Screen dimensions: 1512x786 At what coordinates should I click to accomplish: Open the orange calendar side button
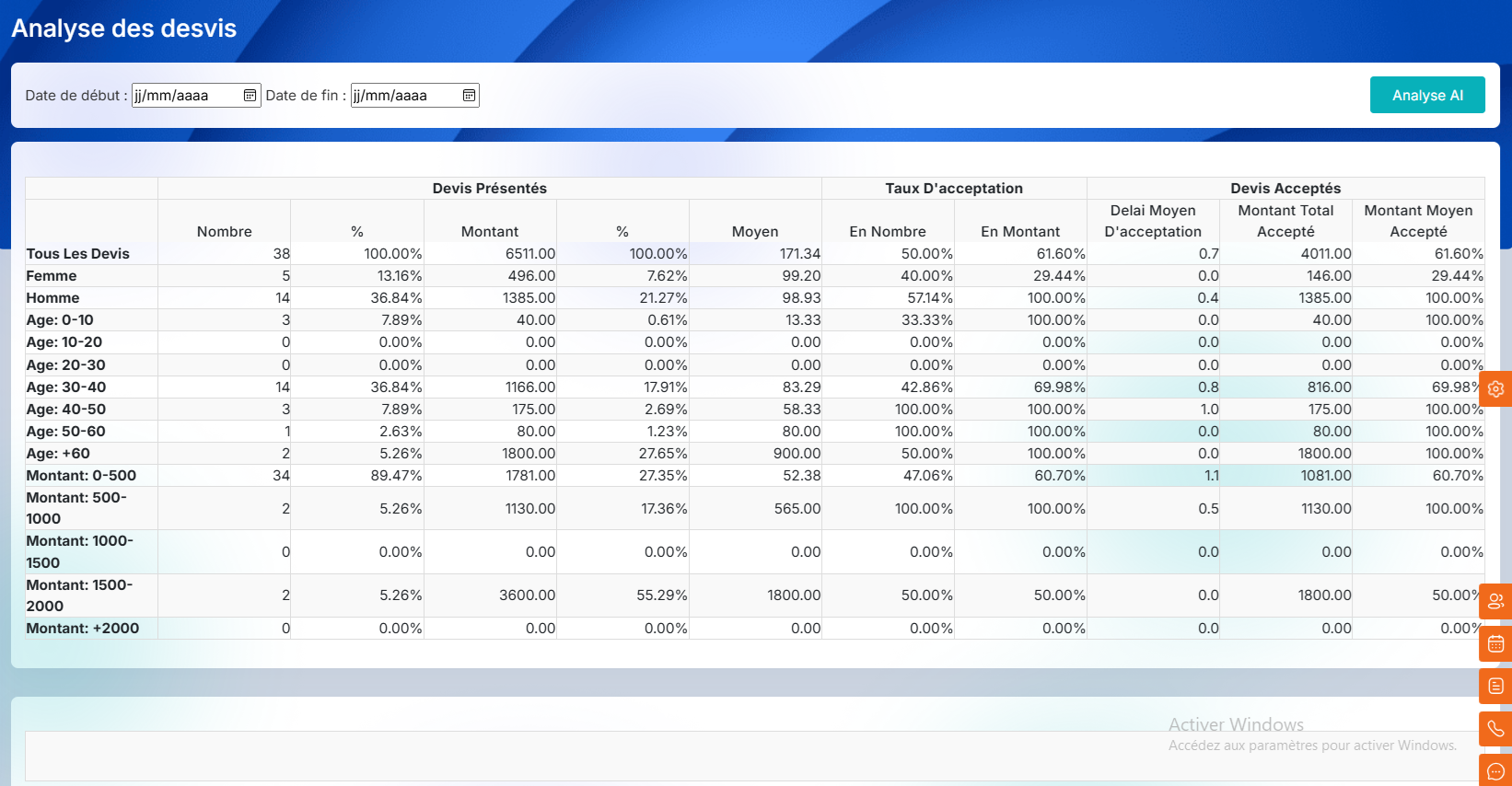[1495, 643]
